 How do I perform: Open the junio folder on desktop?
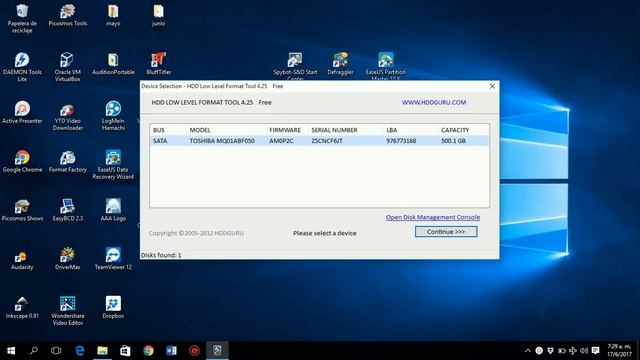click(158, 16)
